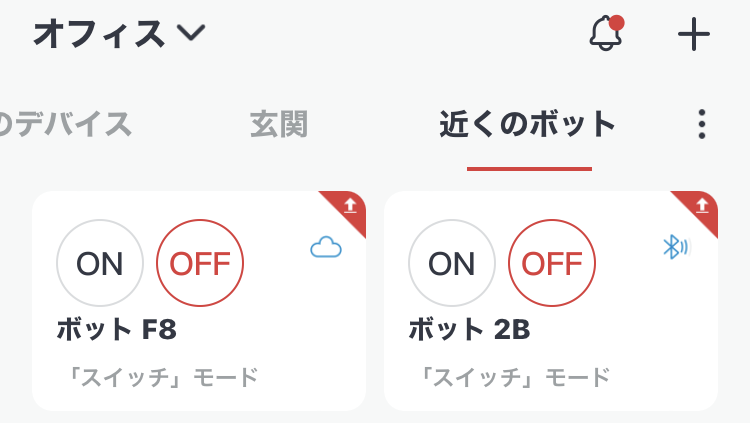Click 「スイッチ」モード label under ボット F8
750x423 pixels.
pyautogui.click(x=158, y=378)
